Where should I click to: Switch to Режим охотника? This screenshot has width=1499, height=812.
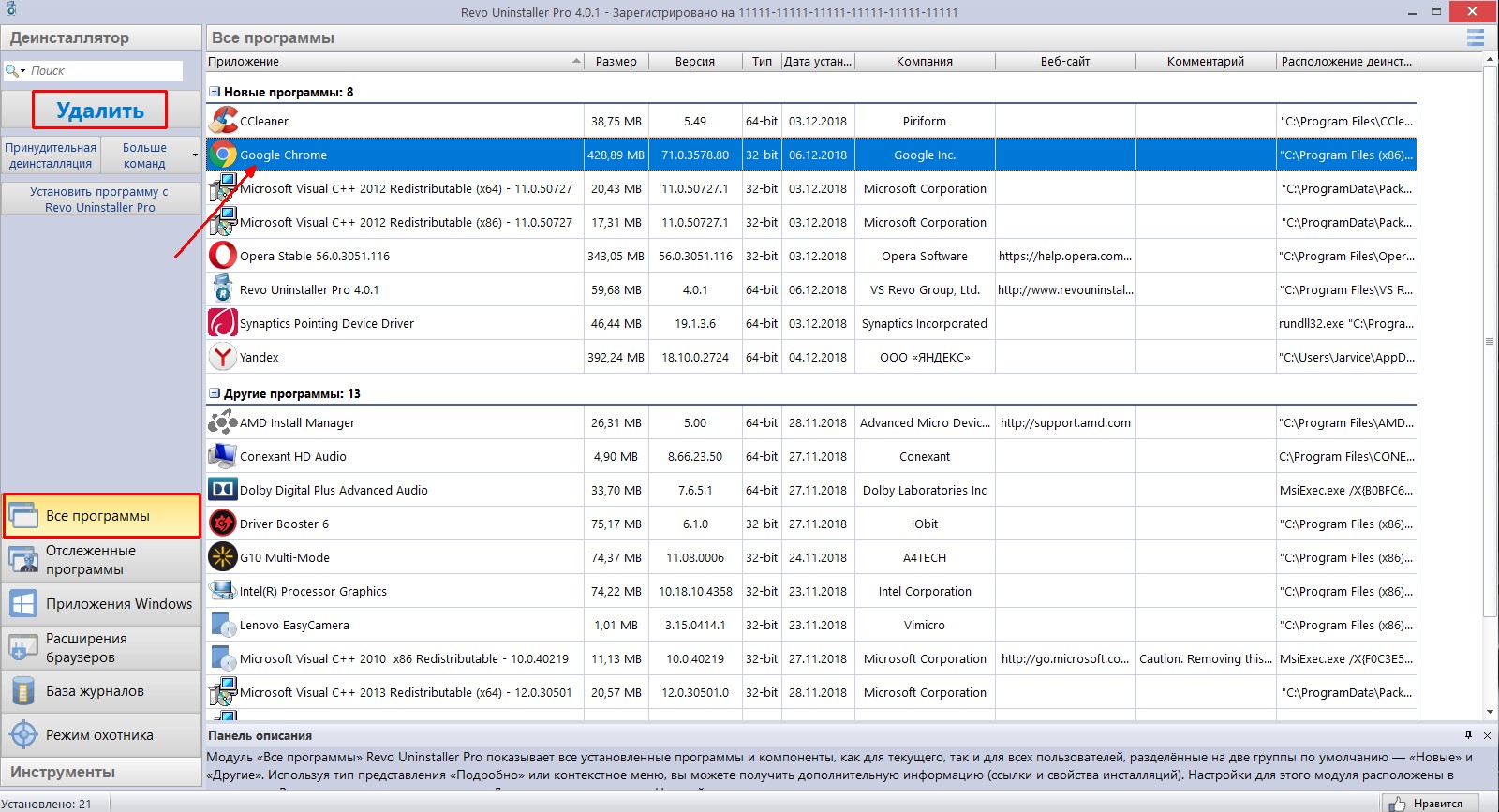point(101,735)
